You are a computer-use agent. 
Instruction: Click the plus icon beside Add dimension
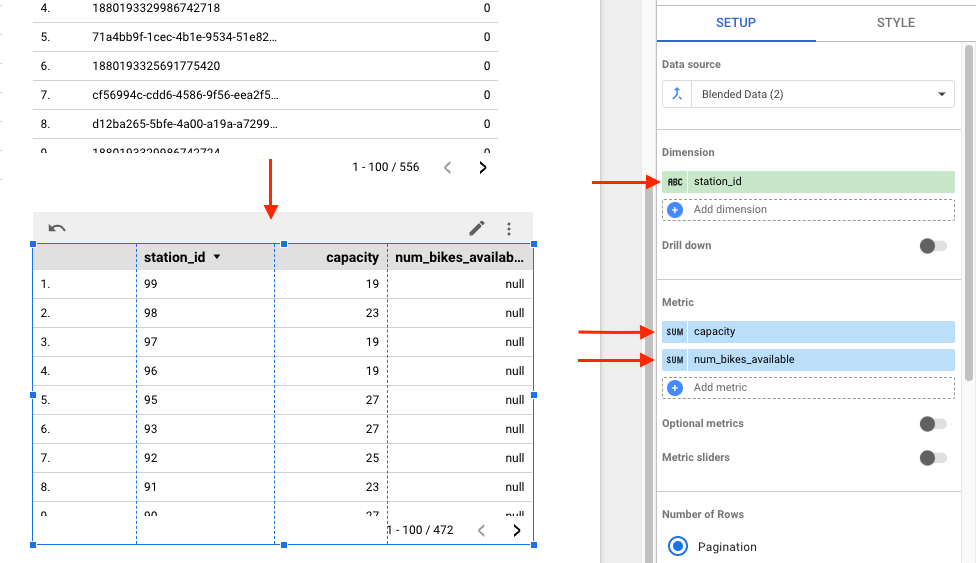click(x=675, y=210)
